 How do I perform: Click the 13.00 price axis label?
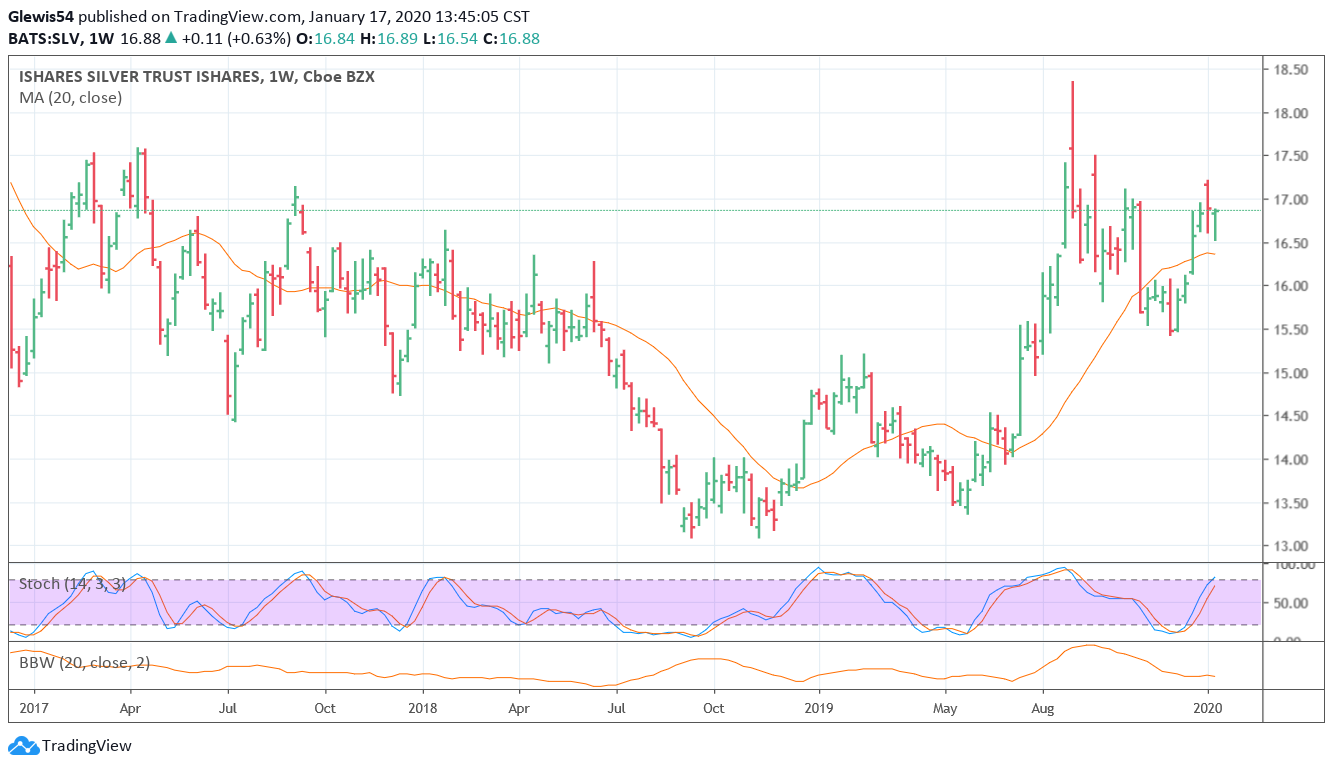1290,546
